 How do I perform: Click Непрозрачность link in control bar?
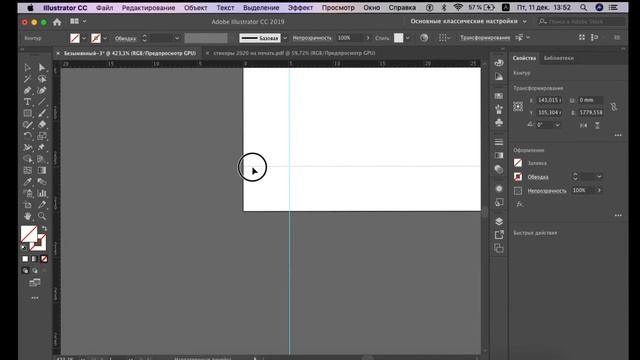(312, 38)
